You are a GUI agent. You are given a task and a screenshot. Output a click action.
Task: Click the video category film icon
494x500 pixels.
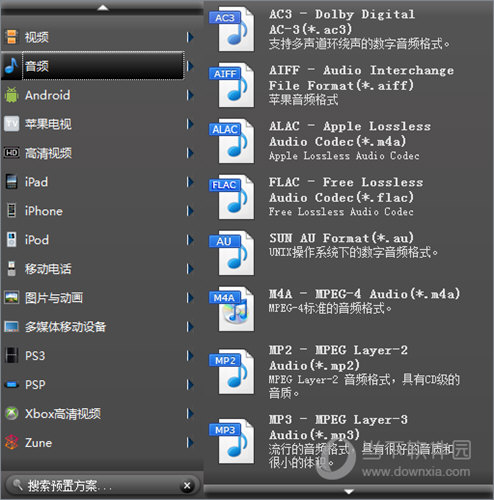click(11, 37)
